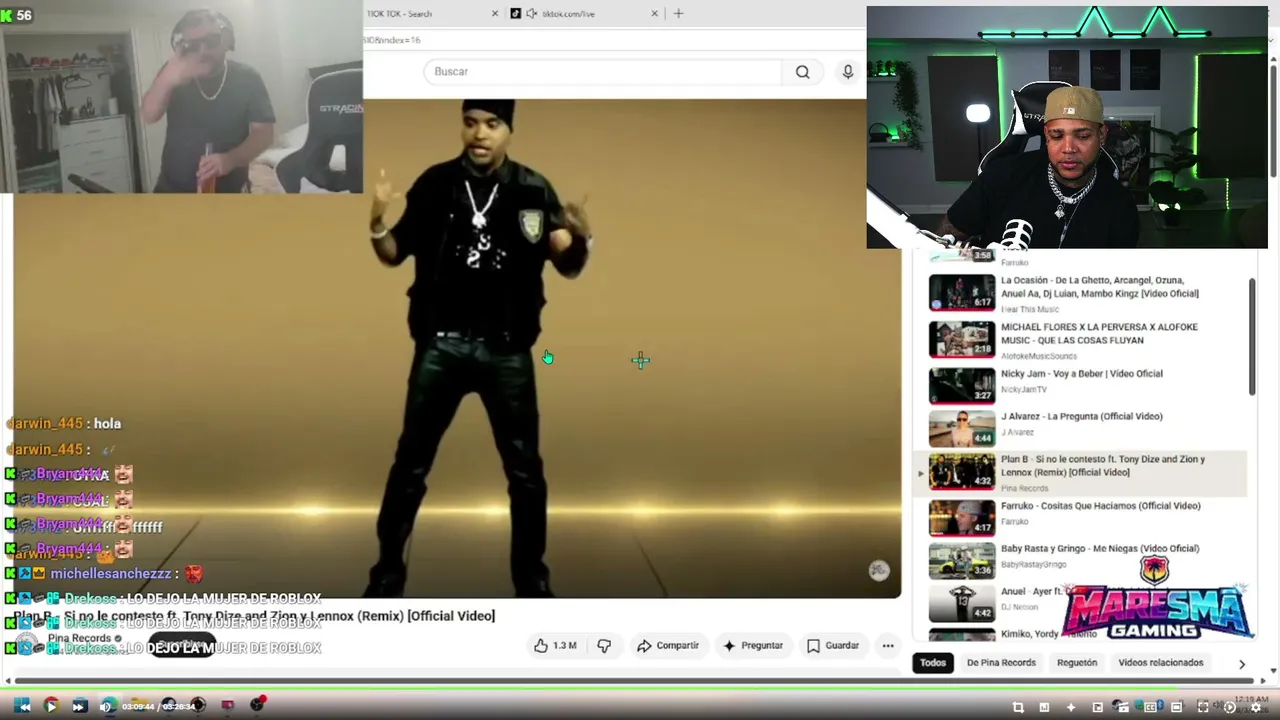The height and width of the screenshot is (720, 1280).
Task: Open Nicky Jam - Voy a Beber video
Action: pyautogui.click(x=1082, y=374)
